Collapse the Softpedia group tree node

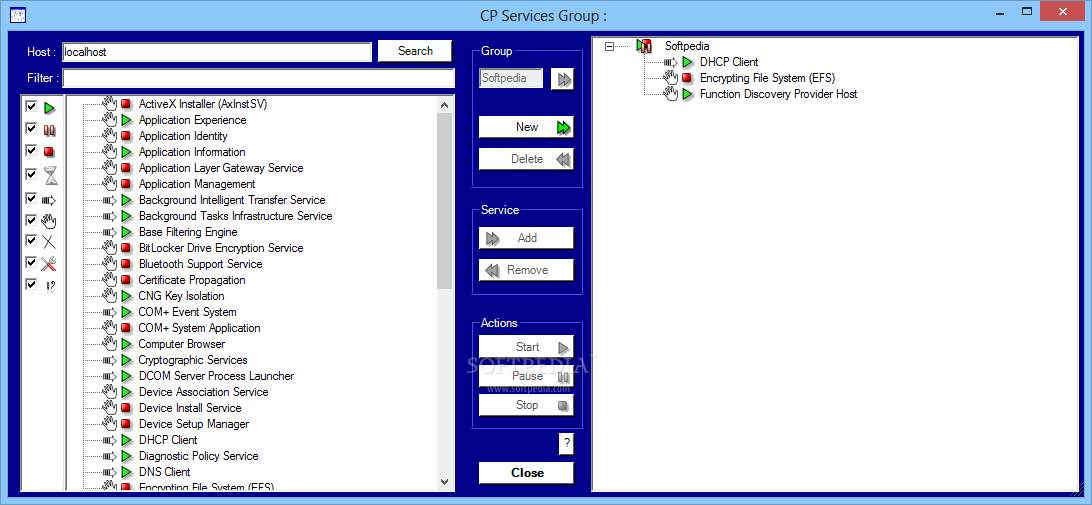point(609,46)
